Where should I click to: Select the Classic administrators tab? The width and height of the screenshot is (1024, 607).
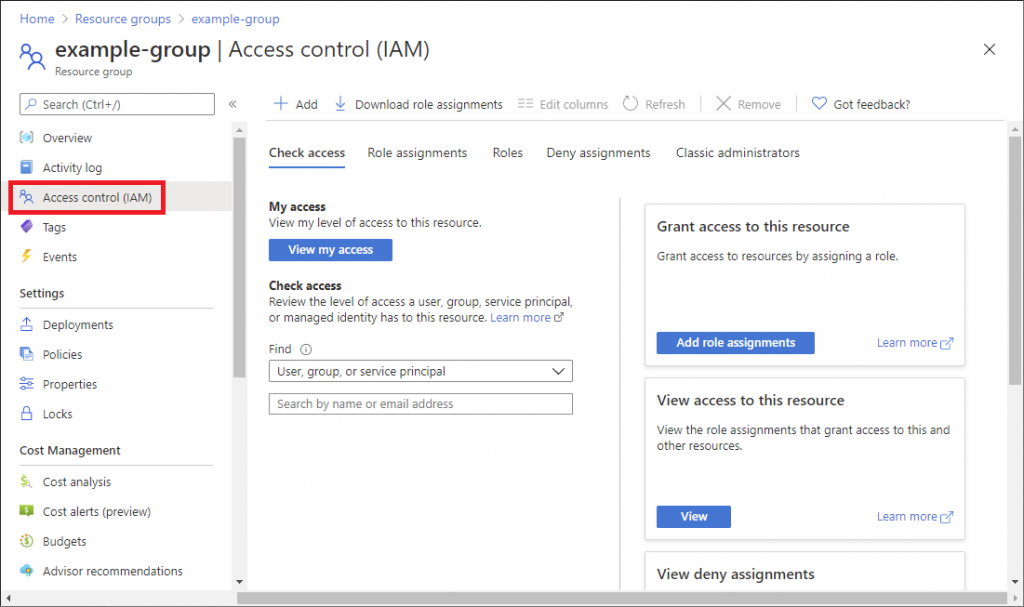point(737,153)
